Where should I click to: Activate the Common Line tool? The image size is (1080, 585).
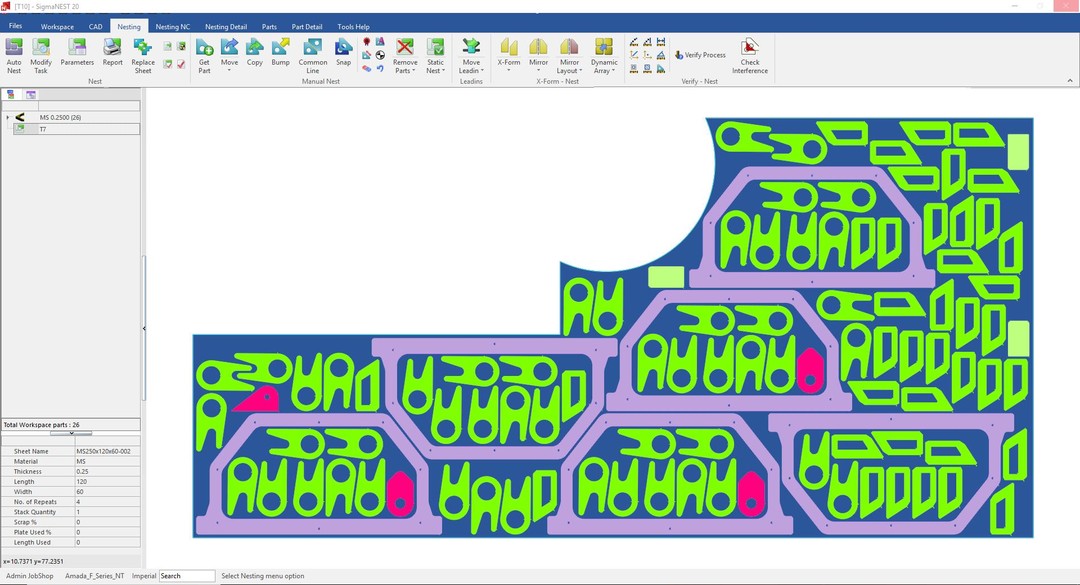(313, 54)
